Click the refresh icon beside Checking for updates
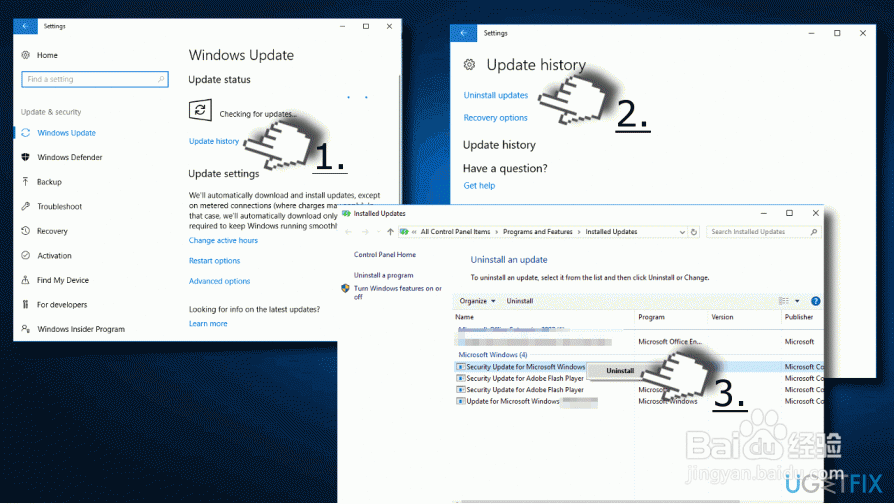The height and width of the screenshot is (504, 894). click(200, 110)
